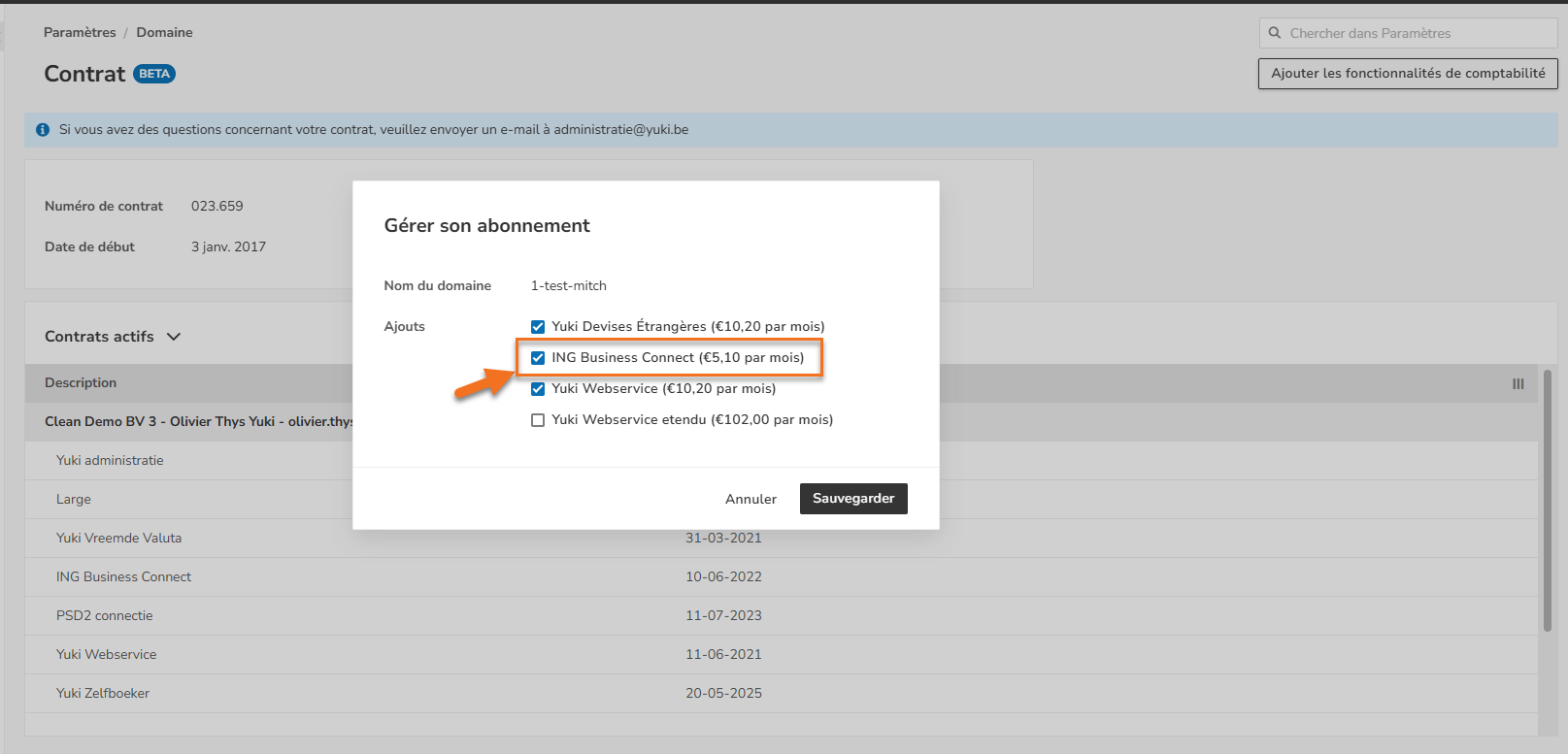1568x754 pixels.
Task: Click the date 11-07-2023
Action: pos(723,616)
